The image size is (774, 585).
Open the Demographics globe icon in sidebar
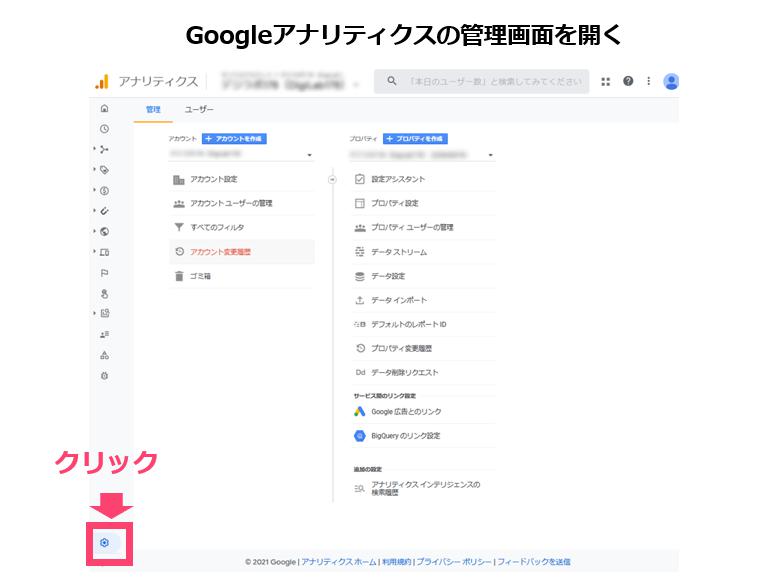[104, 232]
